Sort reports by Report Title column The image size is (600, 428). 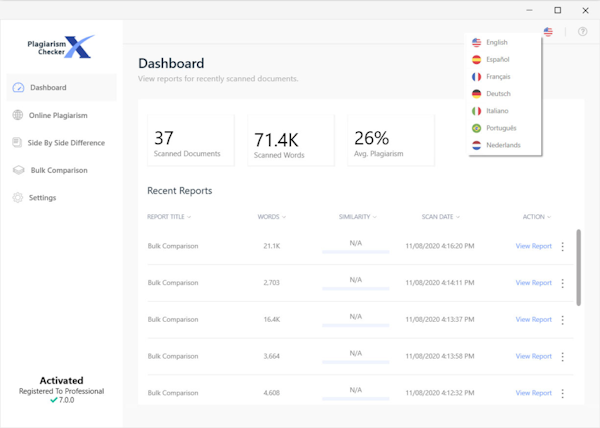pyautogui.click(x=168, y=217)
